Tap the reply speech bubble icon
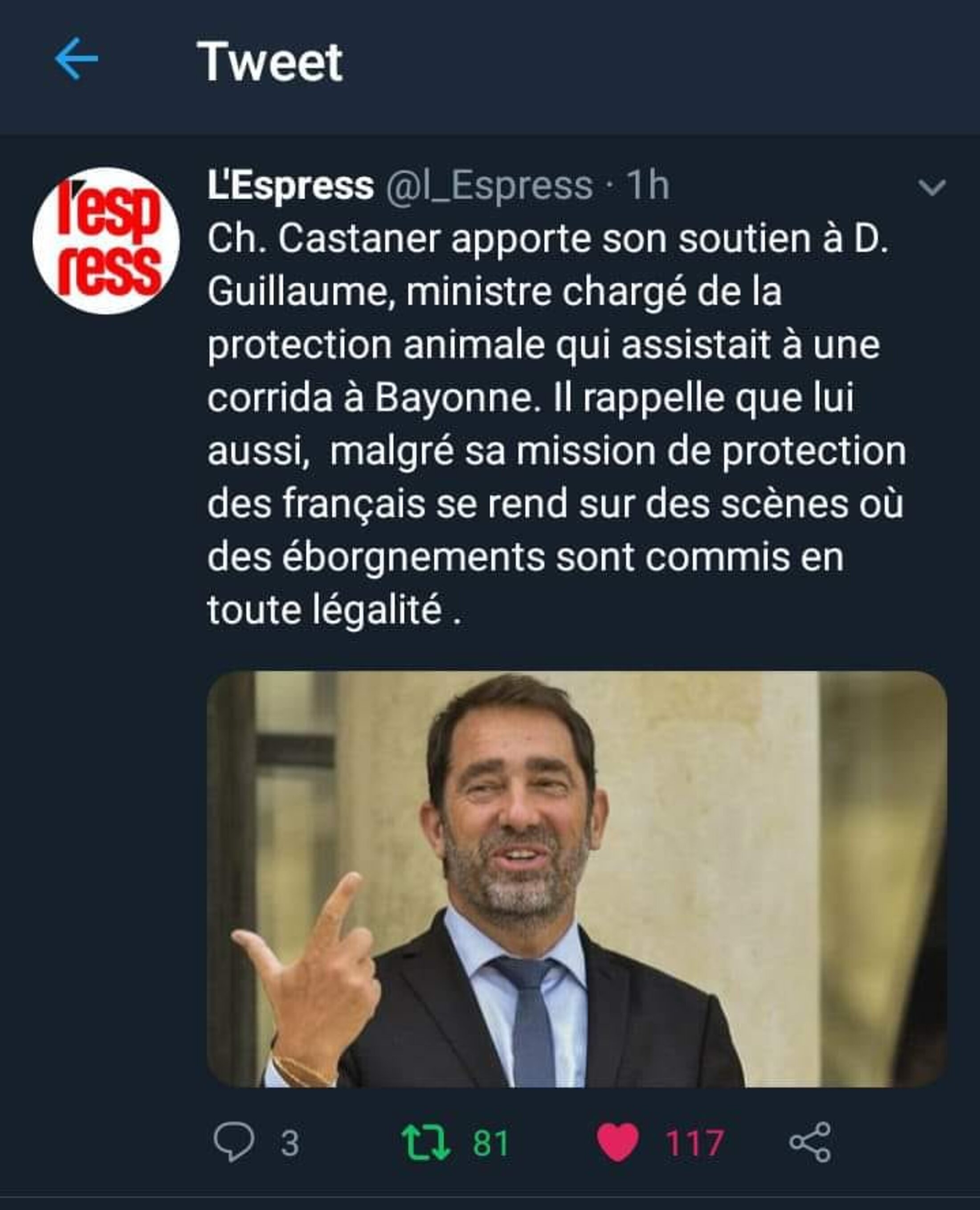Viewport: 980px width, 1210px height. tap(234, 1142)
